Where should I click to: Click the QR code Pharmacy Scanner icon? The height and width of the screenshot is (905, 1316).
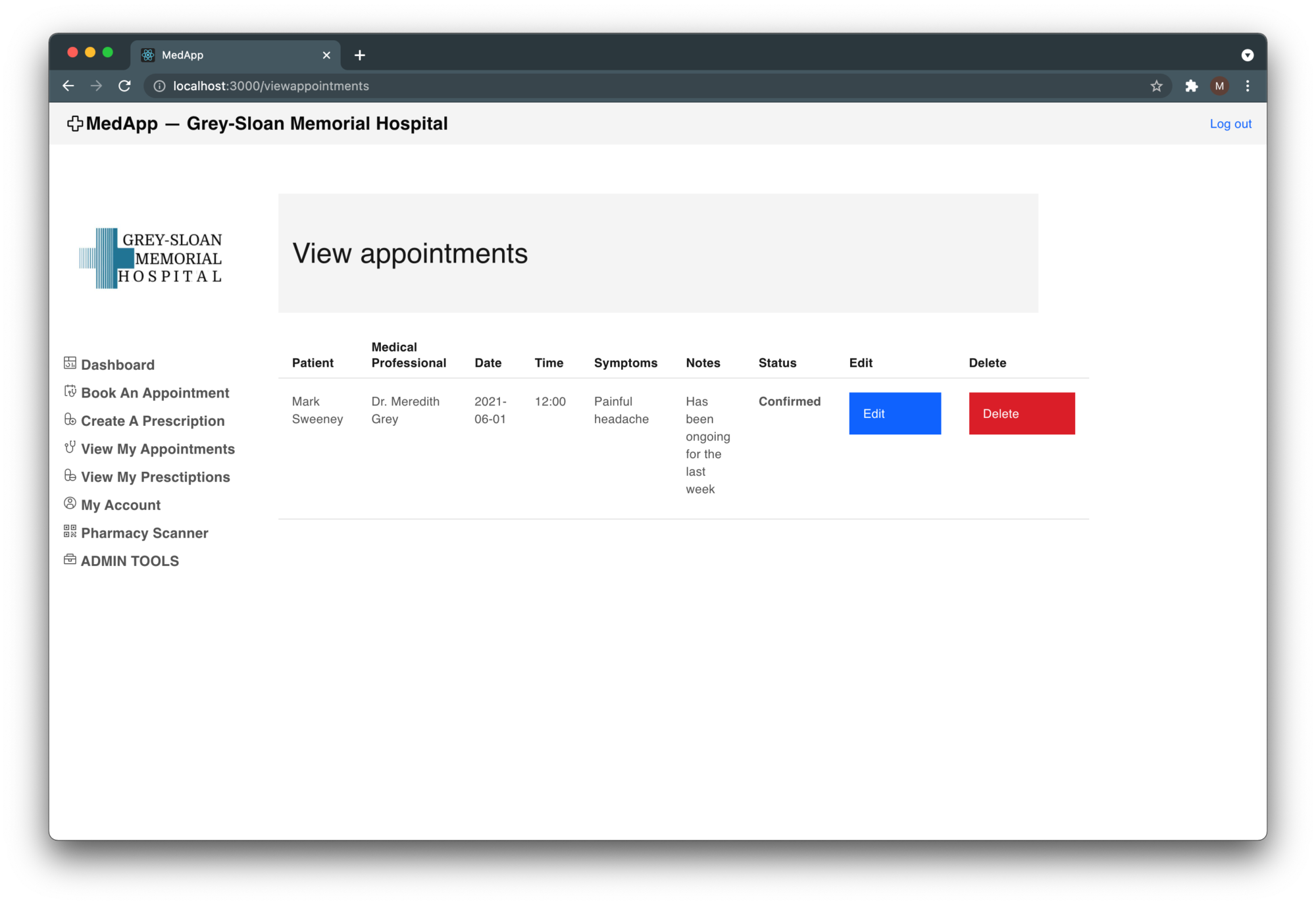[x=70, y=531]
